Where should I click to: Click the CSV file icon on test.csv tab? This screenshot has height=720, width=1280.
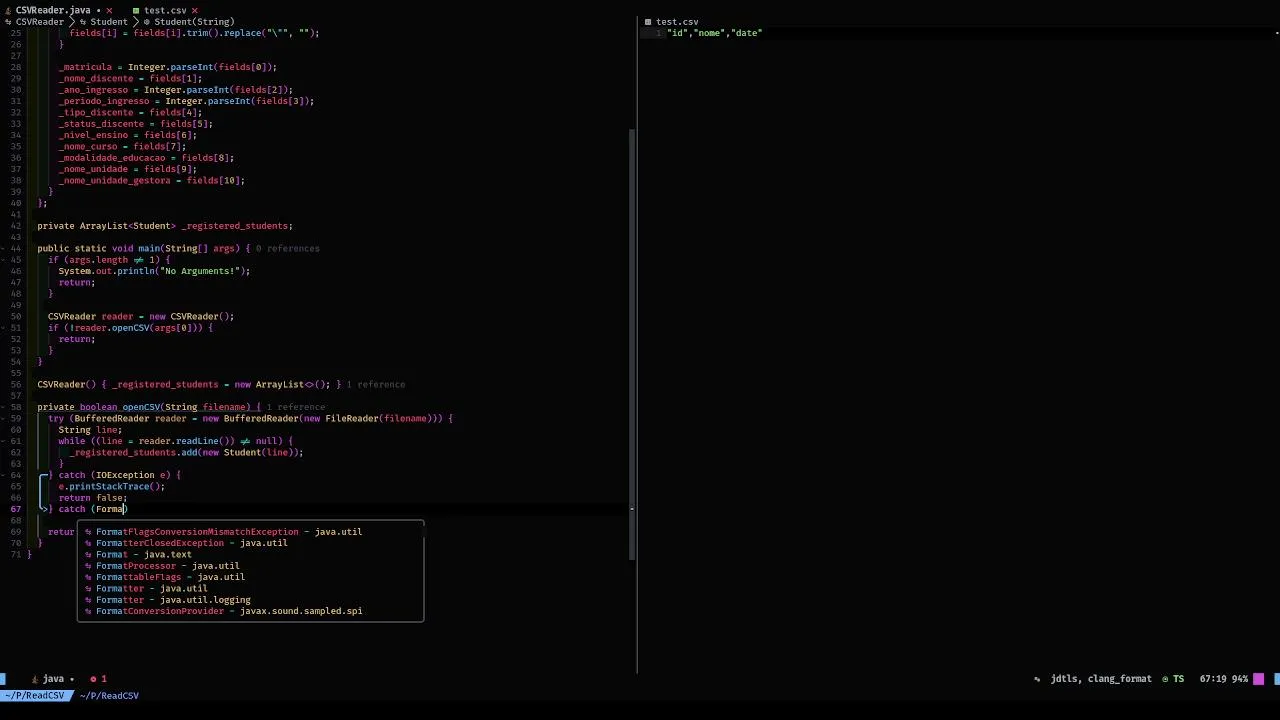pyautogui.click(x=136, y=10)
